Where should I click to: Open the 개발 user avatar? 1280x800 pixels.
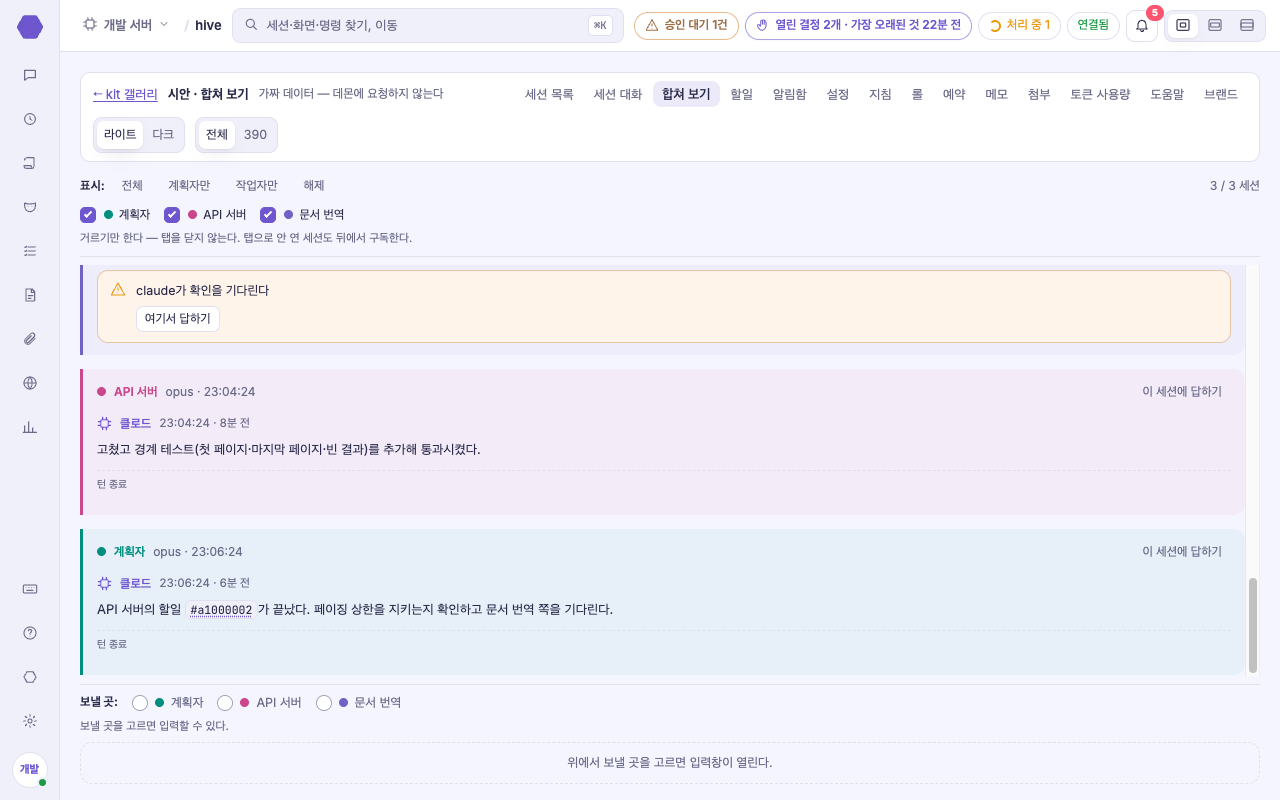coord(30,769)
